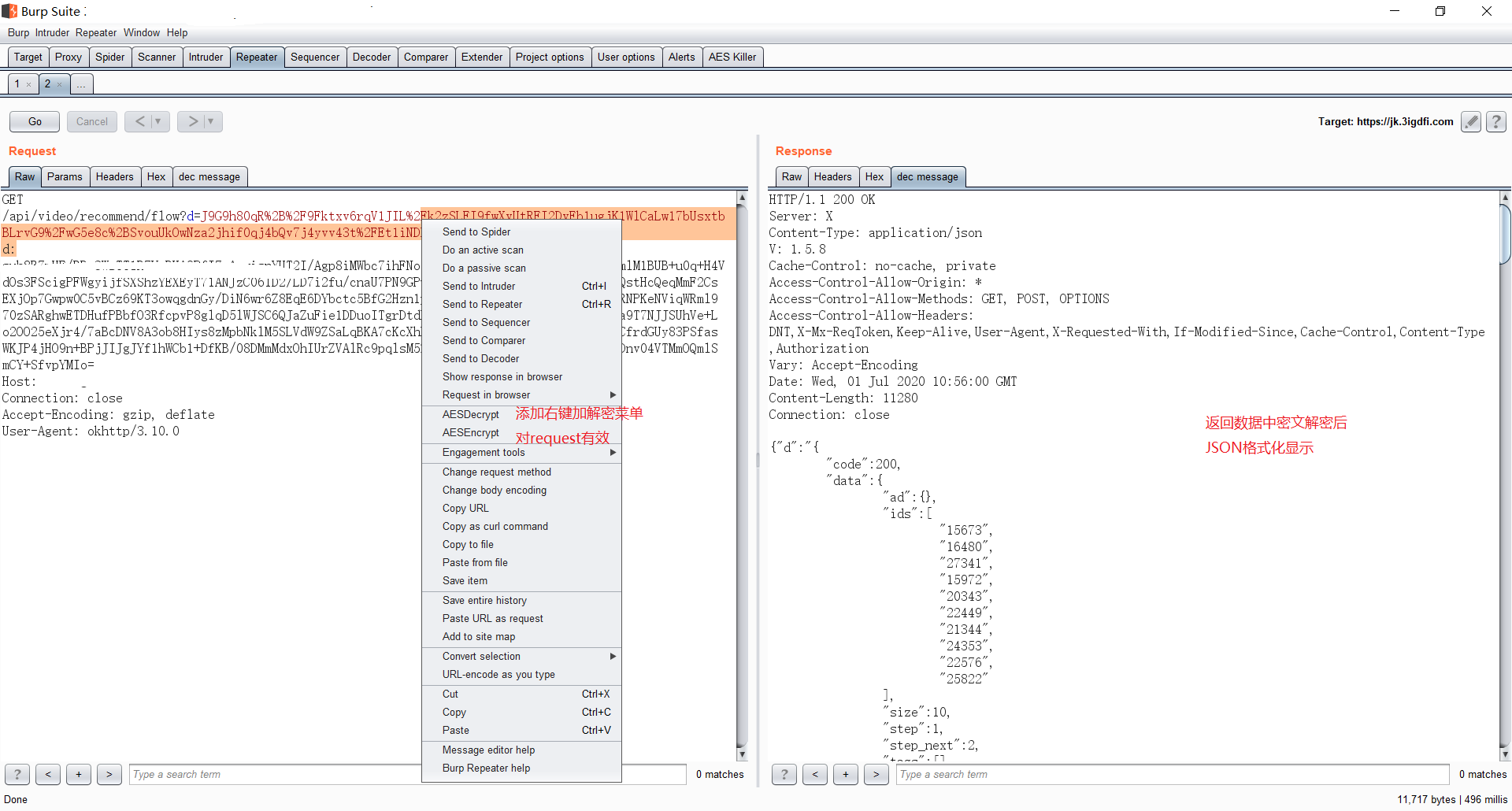Open the Response search help question mark
Screen dimensions: 1512x811
784,774
